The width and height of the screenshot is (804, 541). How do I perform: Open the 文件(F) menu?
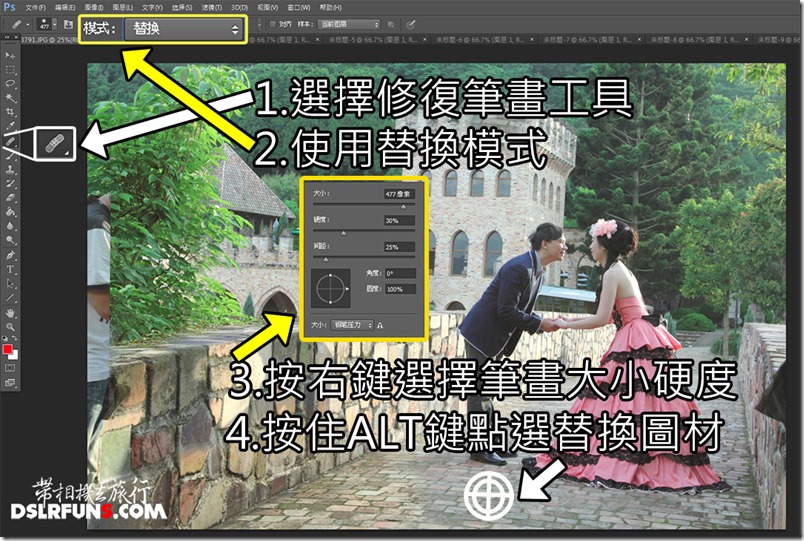(35, 7)
